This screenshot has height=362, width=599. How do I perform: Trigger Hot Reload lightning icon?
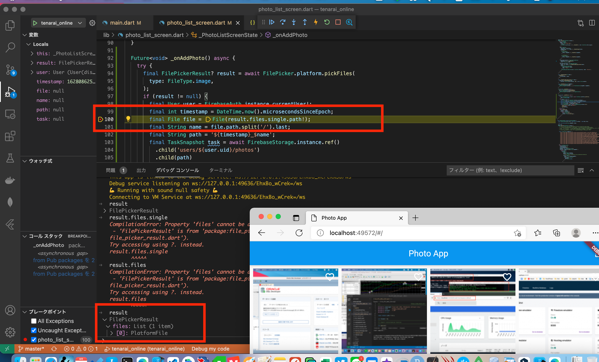pos(316,22)
